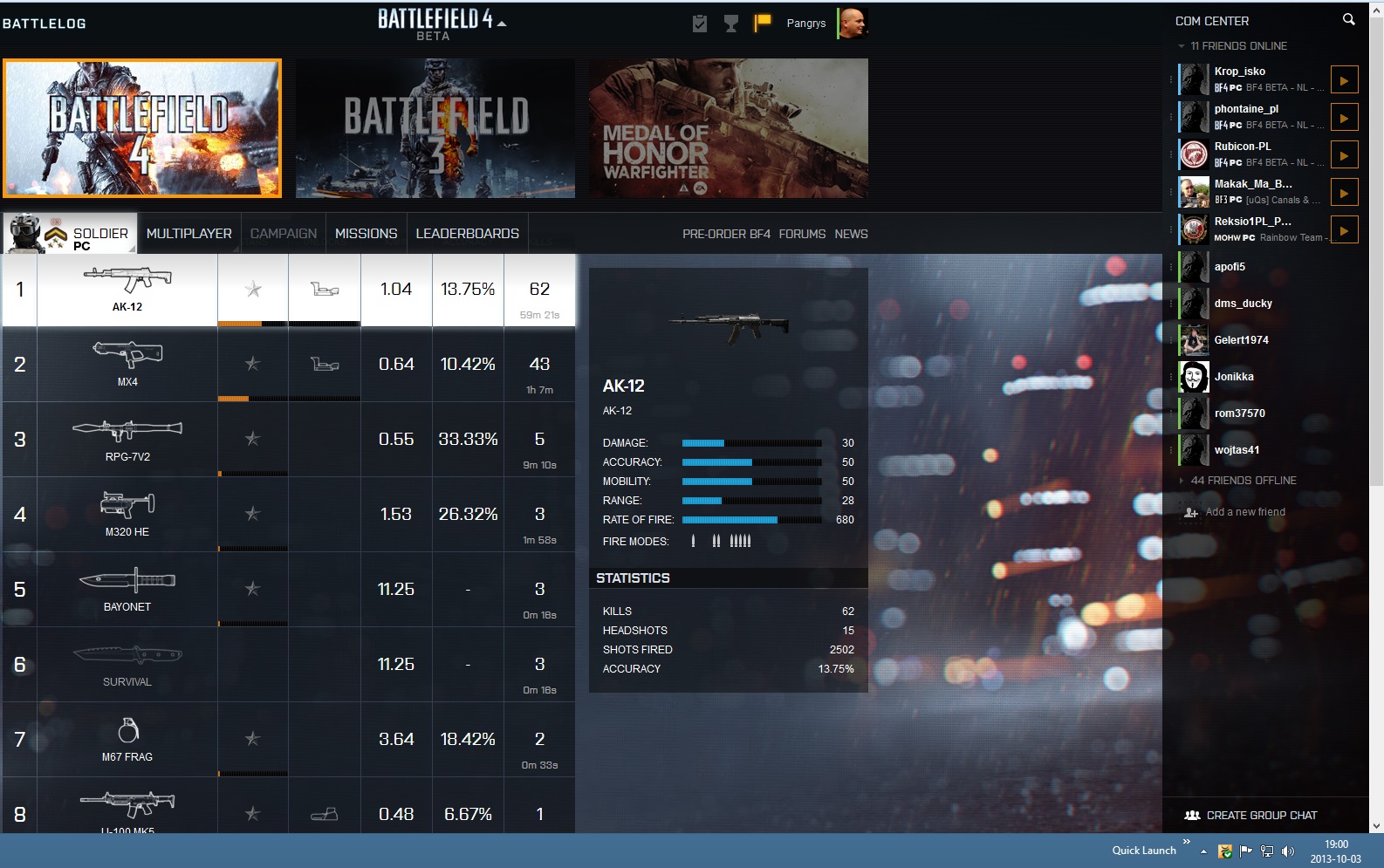Click the SURVIVAL knife icon
Screen dimensions: 1384x868
(x=127, y=654)
